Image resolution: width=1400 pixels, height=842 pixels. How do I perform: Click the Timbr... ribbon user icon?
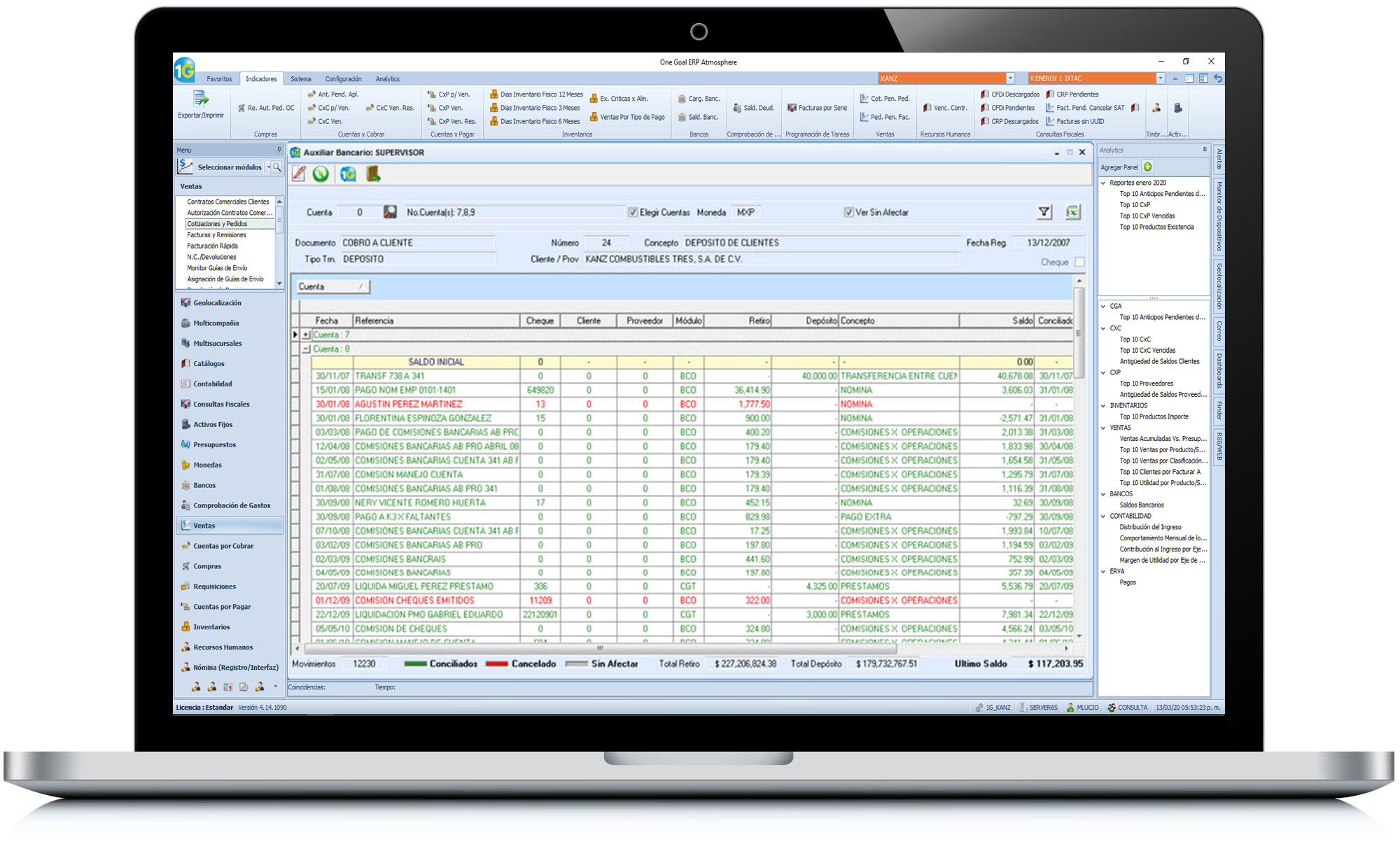(1156, 108)
